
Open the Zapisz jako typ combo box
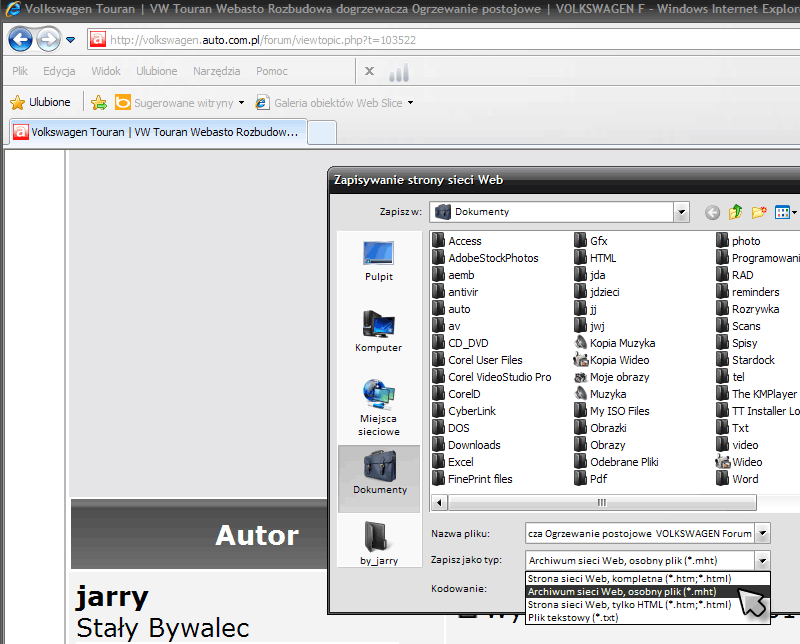tap(647, 561)
